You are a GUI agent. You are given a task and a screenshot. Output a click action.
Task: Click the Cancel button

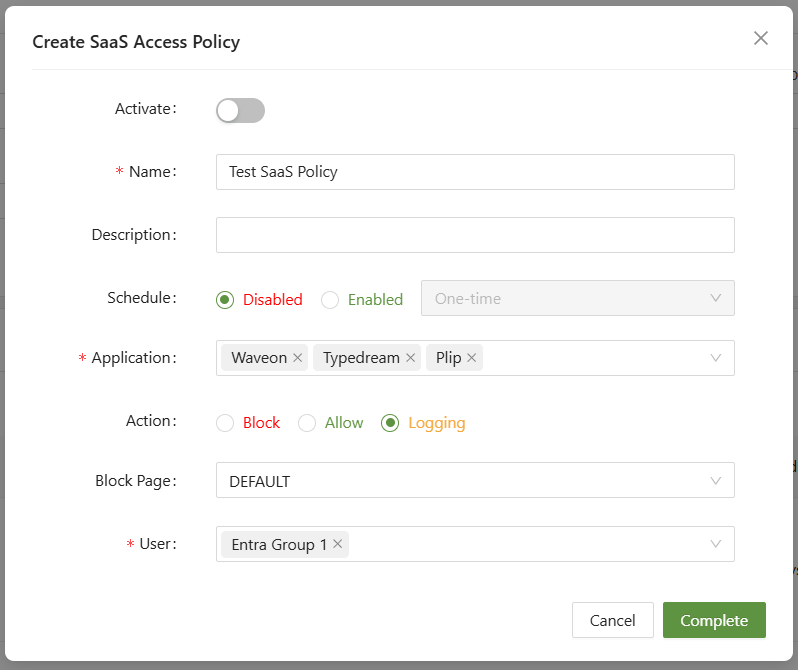(612, 620)
